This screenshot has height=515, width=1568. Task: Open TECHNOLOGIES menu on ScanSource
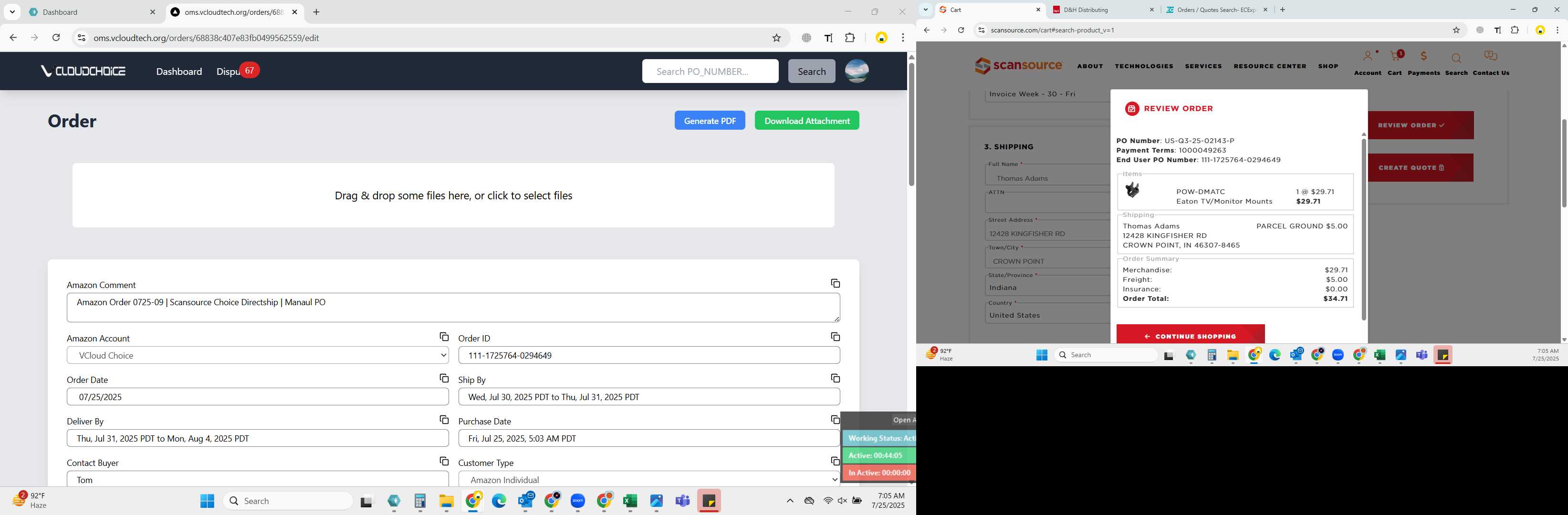1144,66
